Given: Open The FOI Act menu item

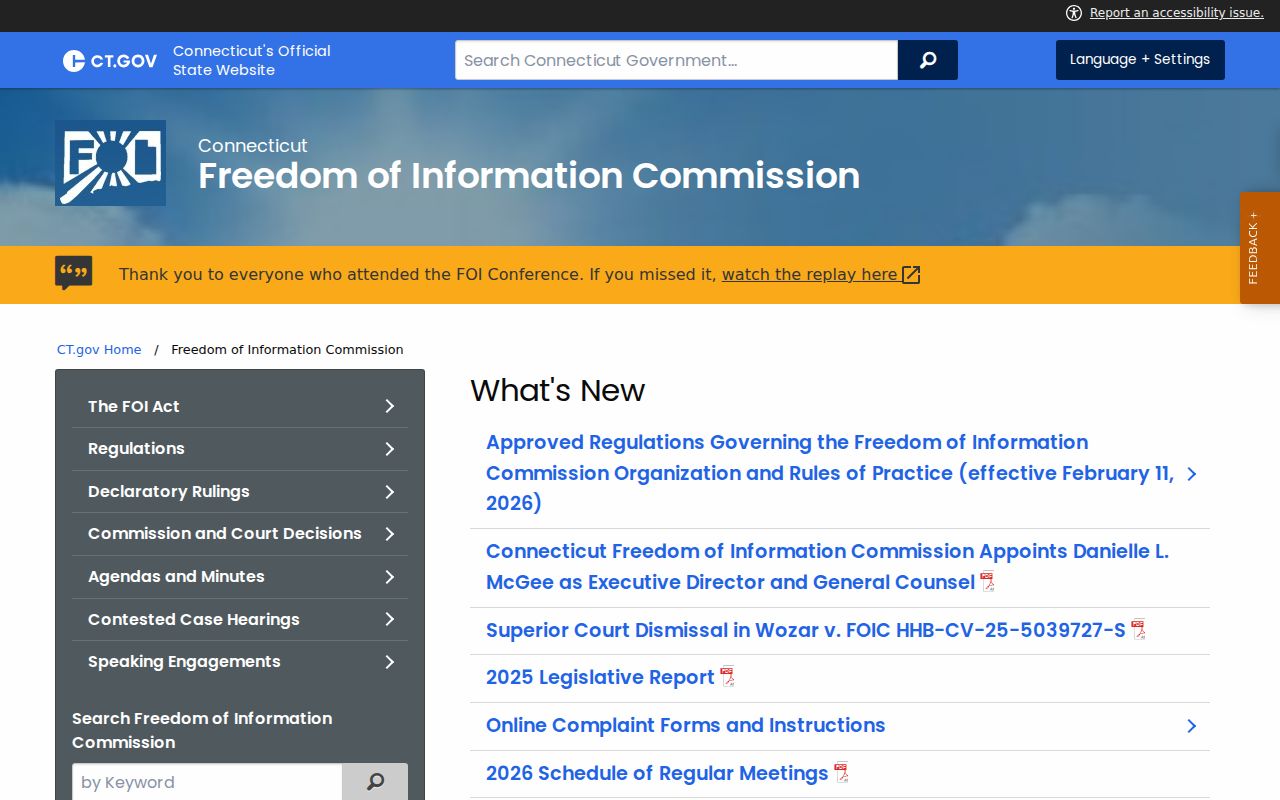Looking at the screenshot, I should (x=134, y=406).
